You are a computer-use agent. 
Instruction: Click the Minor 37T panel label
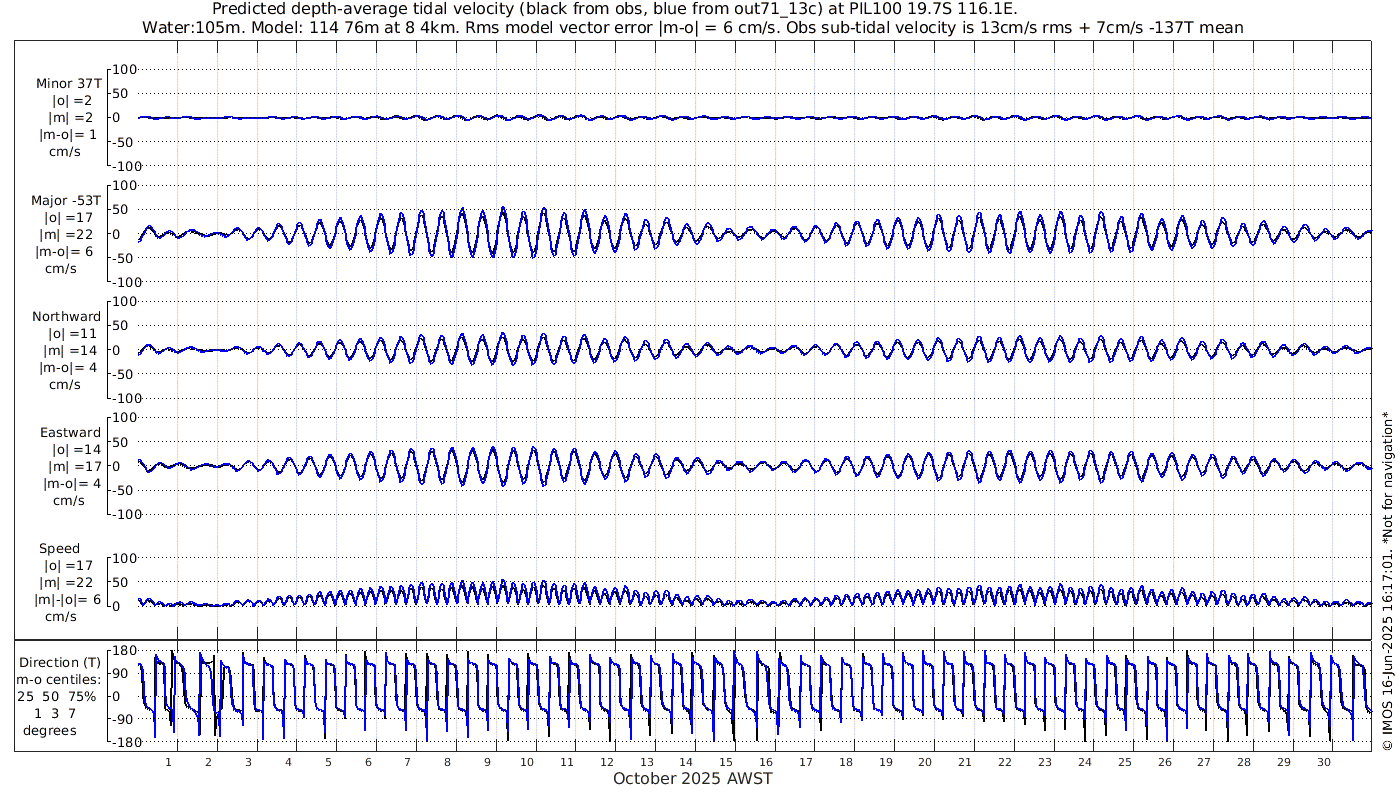point(68,84)
